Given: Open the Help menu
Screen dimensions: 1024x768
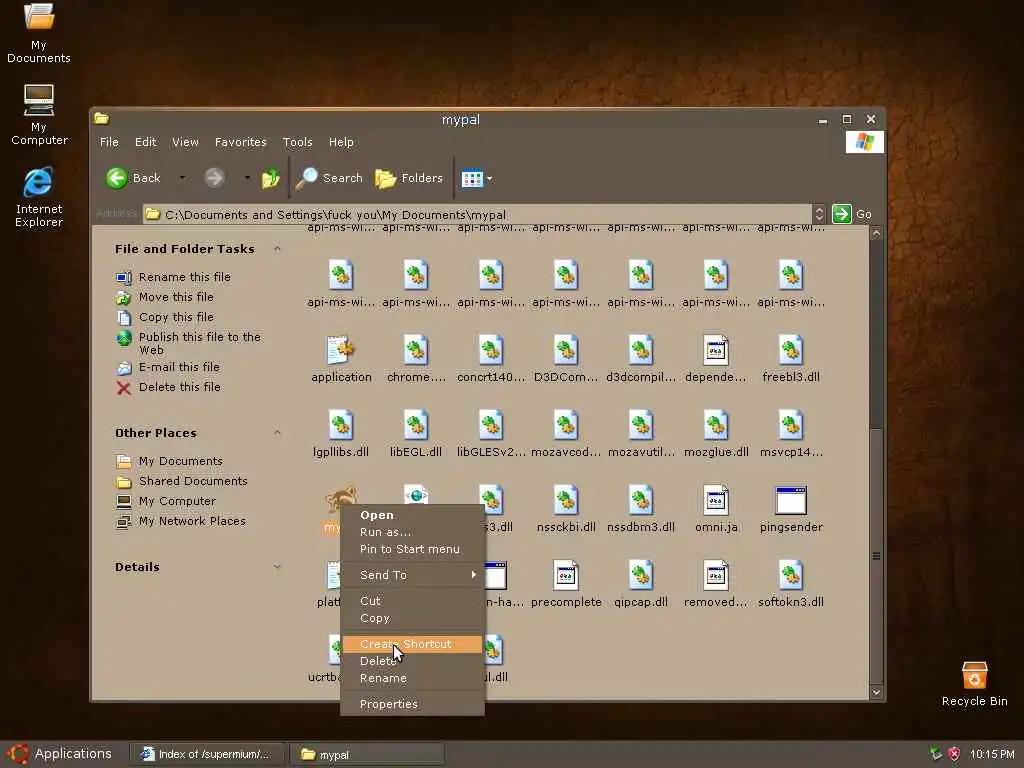Looking at the screenshot, I should coord(341,142).
